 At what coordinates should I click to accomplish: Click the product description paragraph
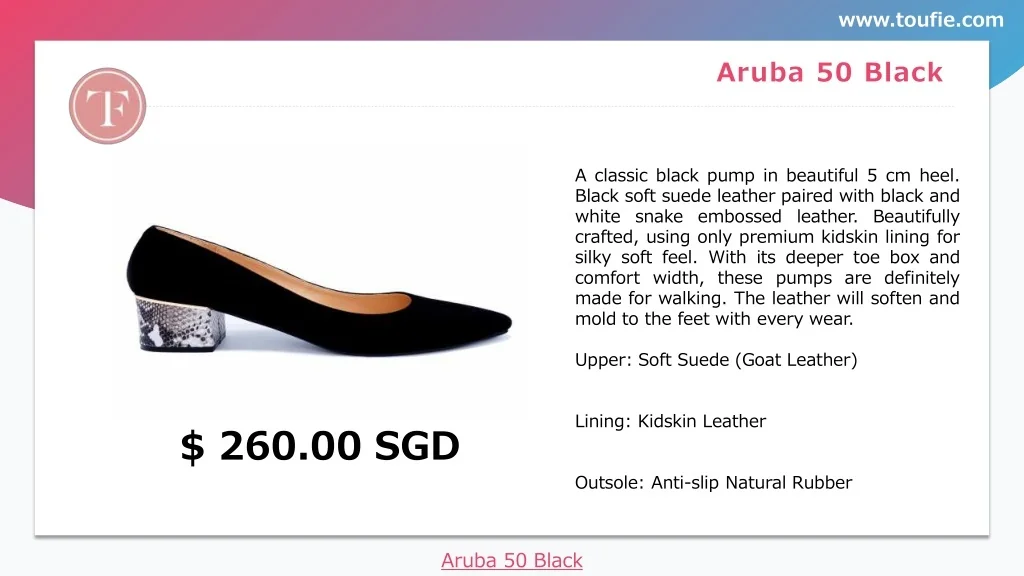tap(767, 247)
